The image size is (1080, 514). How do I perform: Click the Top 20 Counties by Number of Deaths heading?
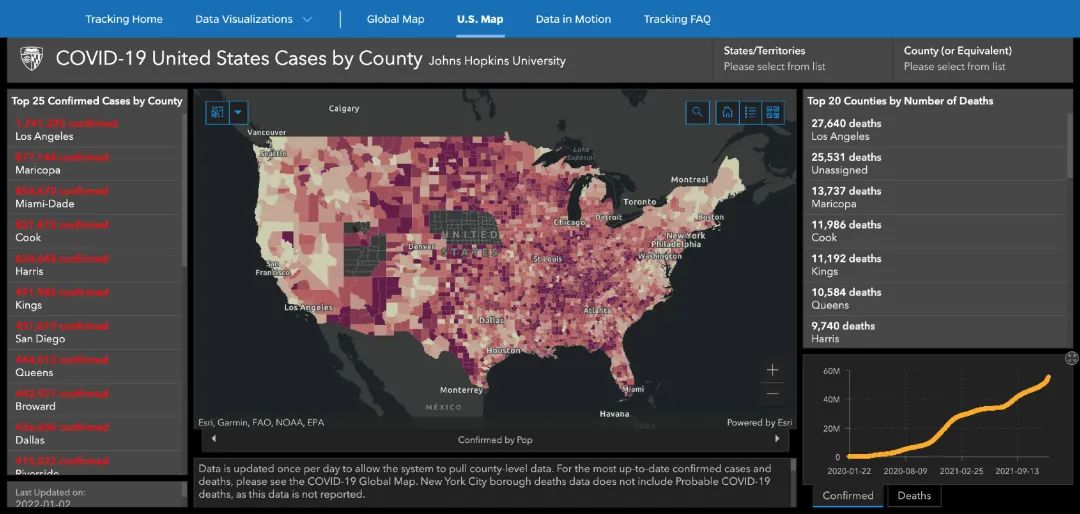(x=900, y=101)
